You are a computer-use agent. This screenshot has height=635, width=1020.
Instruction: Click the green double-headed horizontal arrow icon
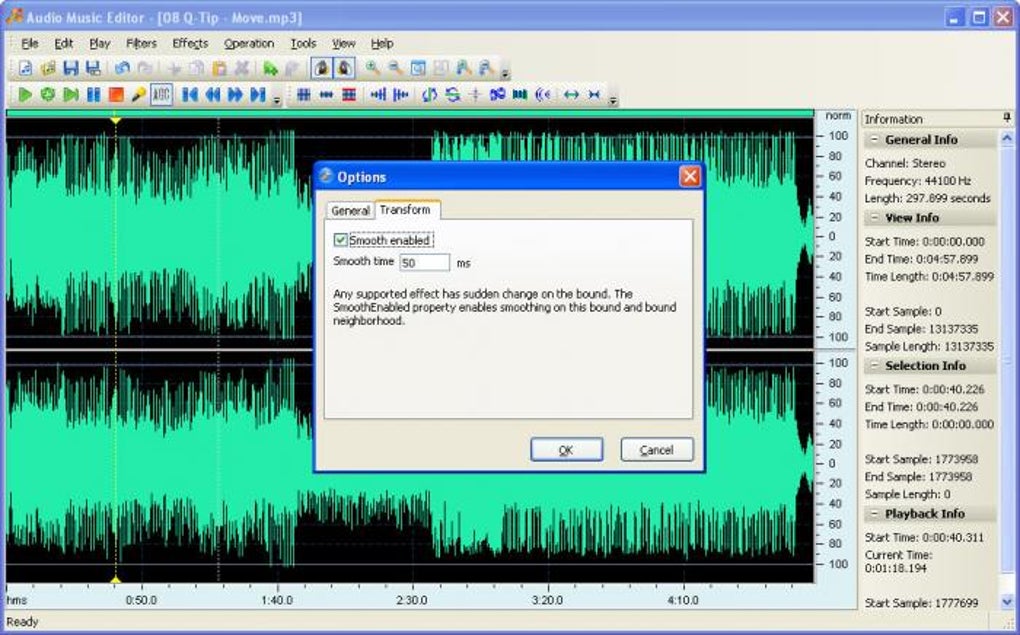(x=570, y=95)
